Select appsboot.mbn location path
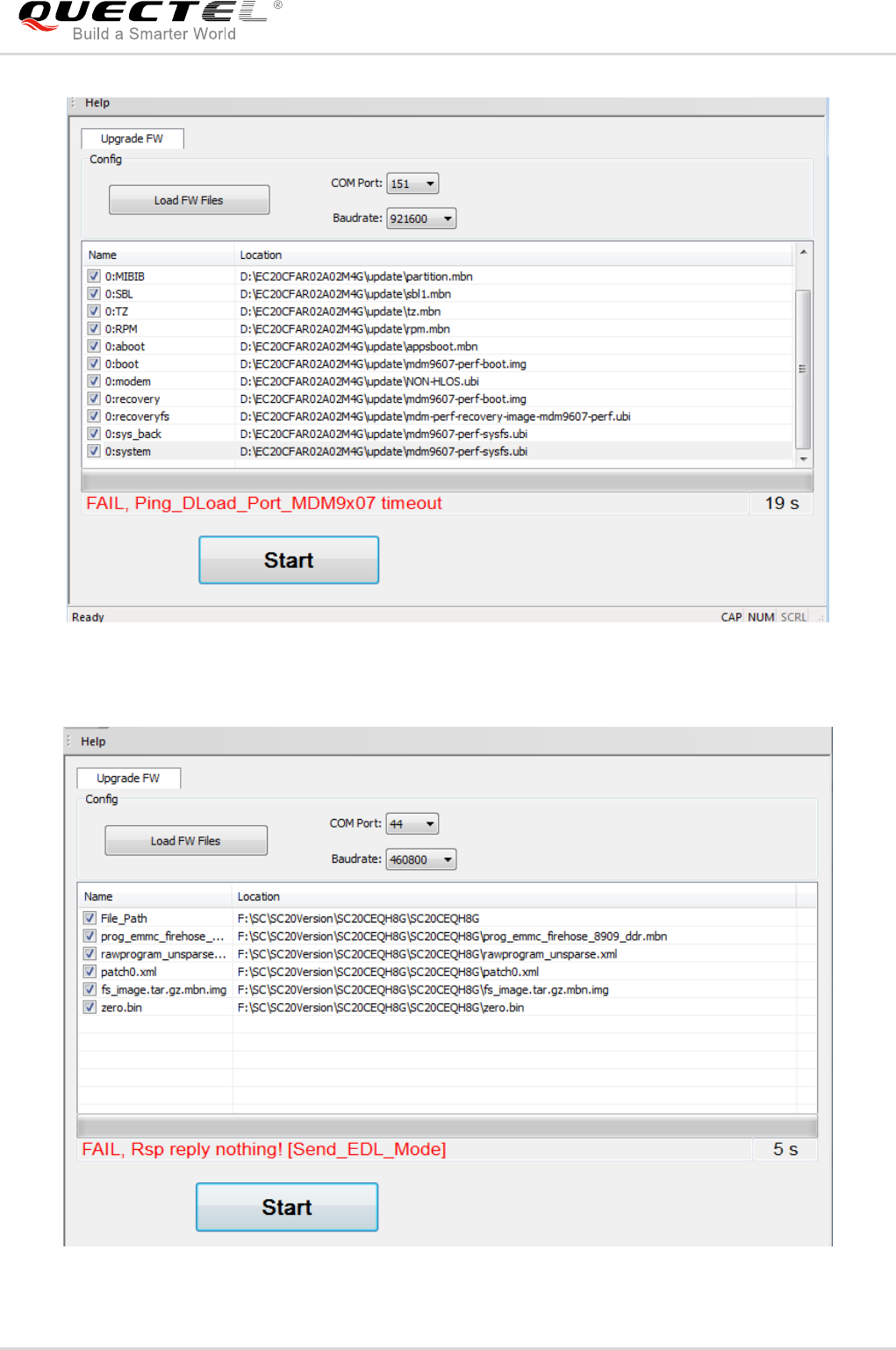This screenshot has width=896, height=1350. [359, 347]
